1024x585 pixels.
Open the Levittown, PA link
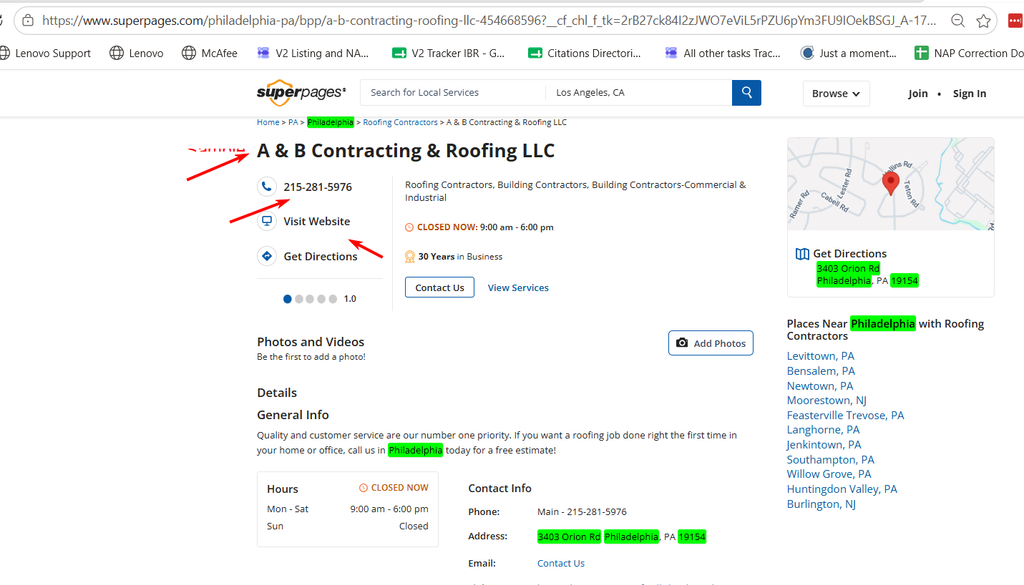[820, 356]
